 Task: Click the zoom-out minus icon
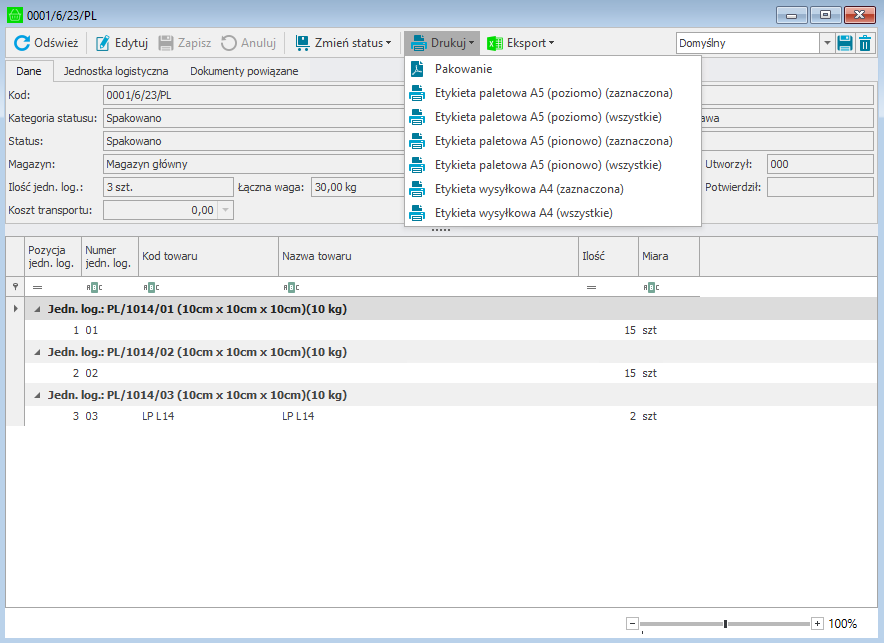632,623
